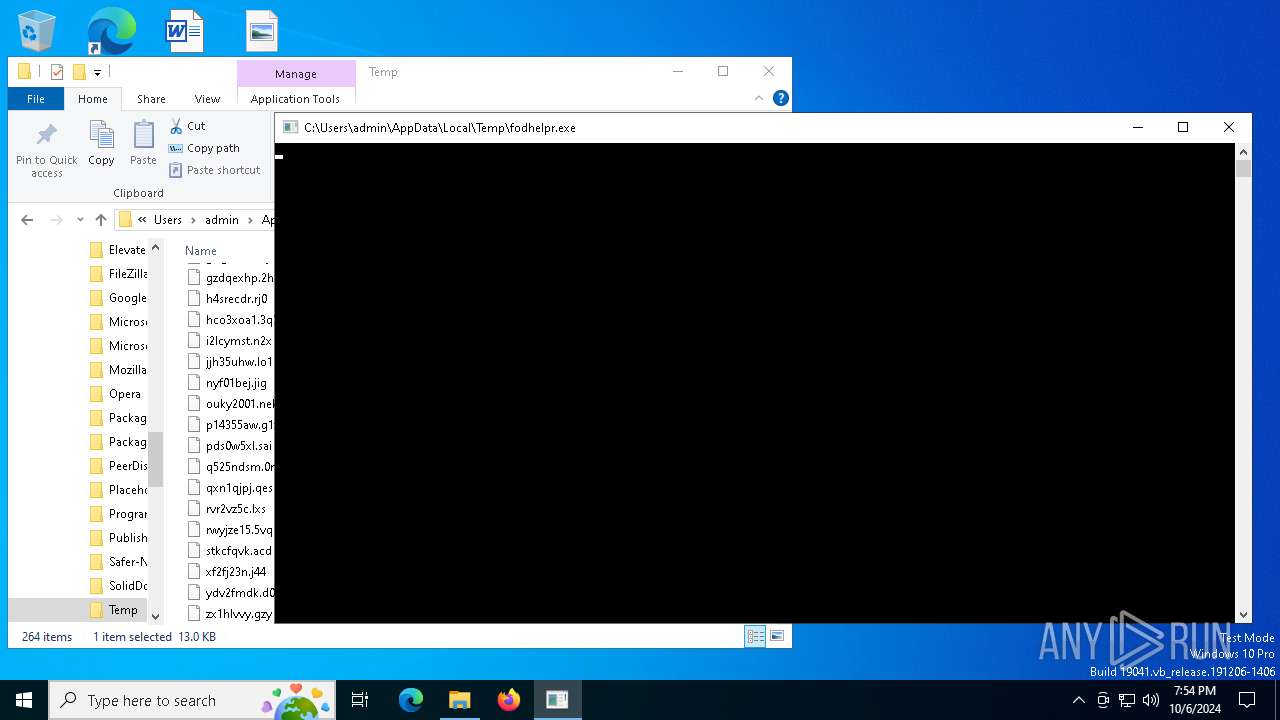Viewport: 1280px width, 720px height.
Task: Open the Windows Start button
Action: [x=24, y=700]
